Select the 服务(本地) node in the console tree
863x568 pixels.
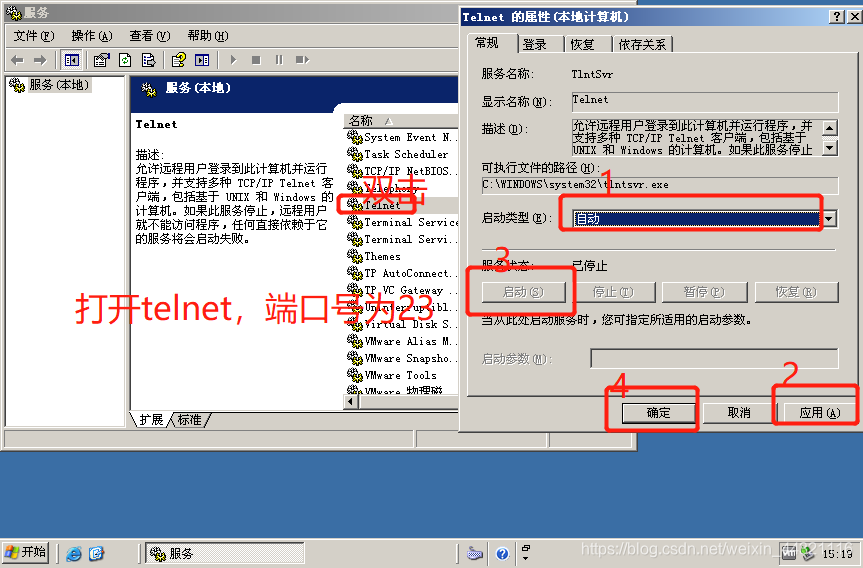tap(59, 85)
